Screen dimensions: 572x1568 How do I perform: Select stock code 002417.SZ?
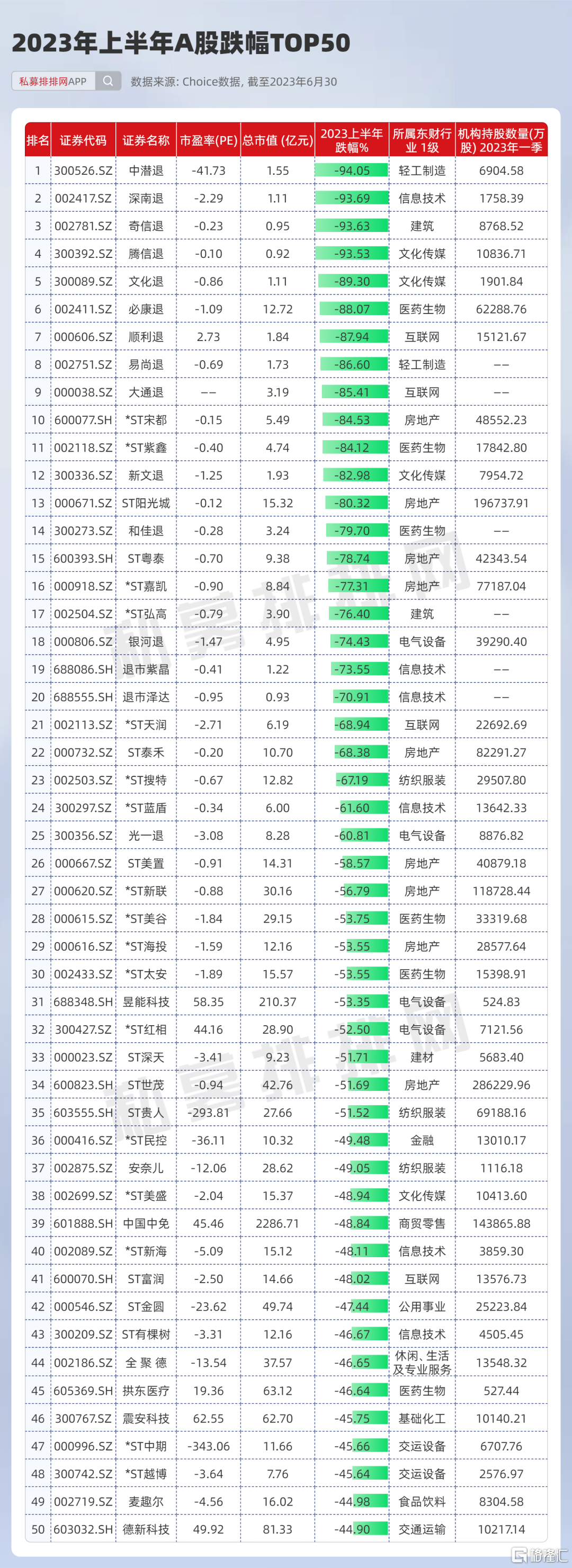83,198
